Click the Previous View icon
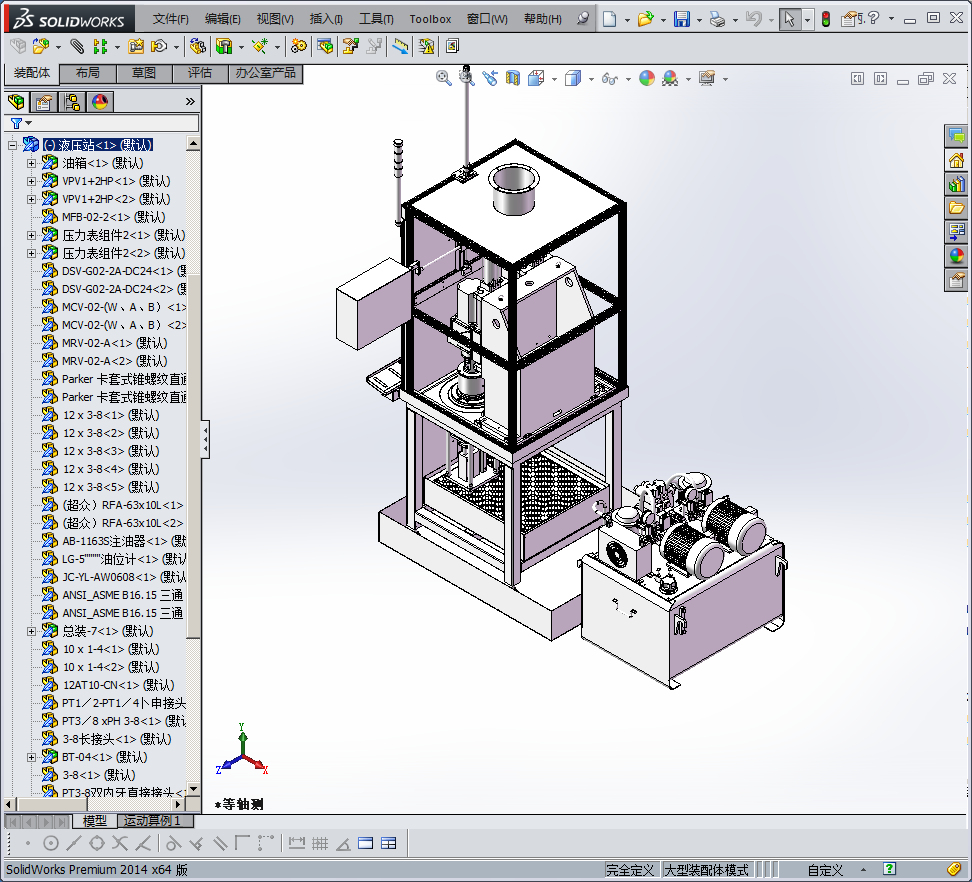This screenshot has width=972, height=882. click(x=490, y=78)
